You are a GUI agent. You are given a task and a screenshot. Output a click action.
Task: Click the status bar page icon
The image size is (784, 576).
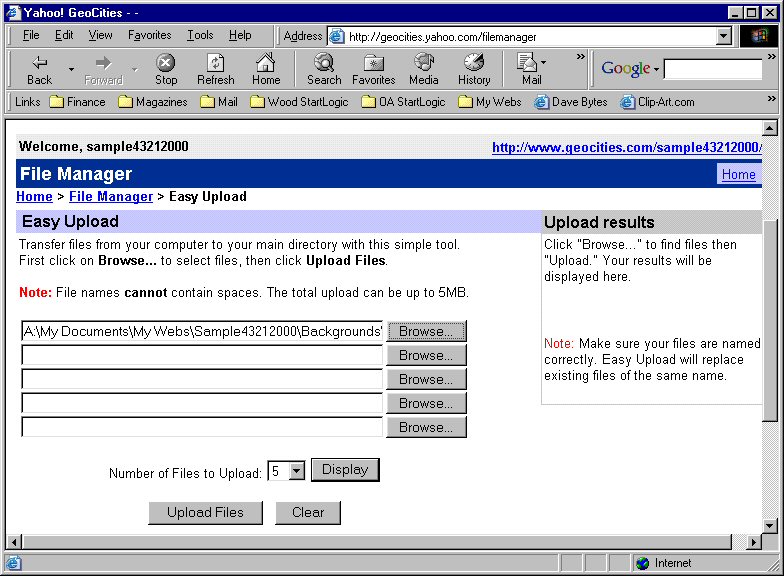(x=14, y=563)
